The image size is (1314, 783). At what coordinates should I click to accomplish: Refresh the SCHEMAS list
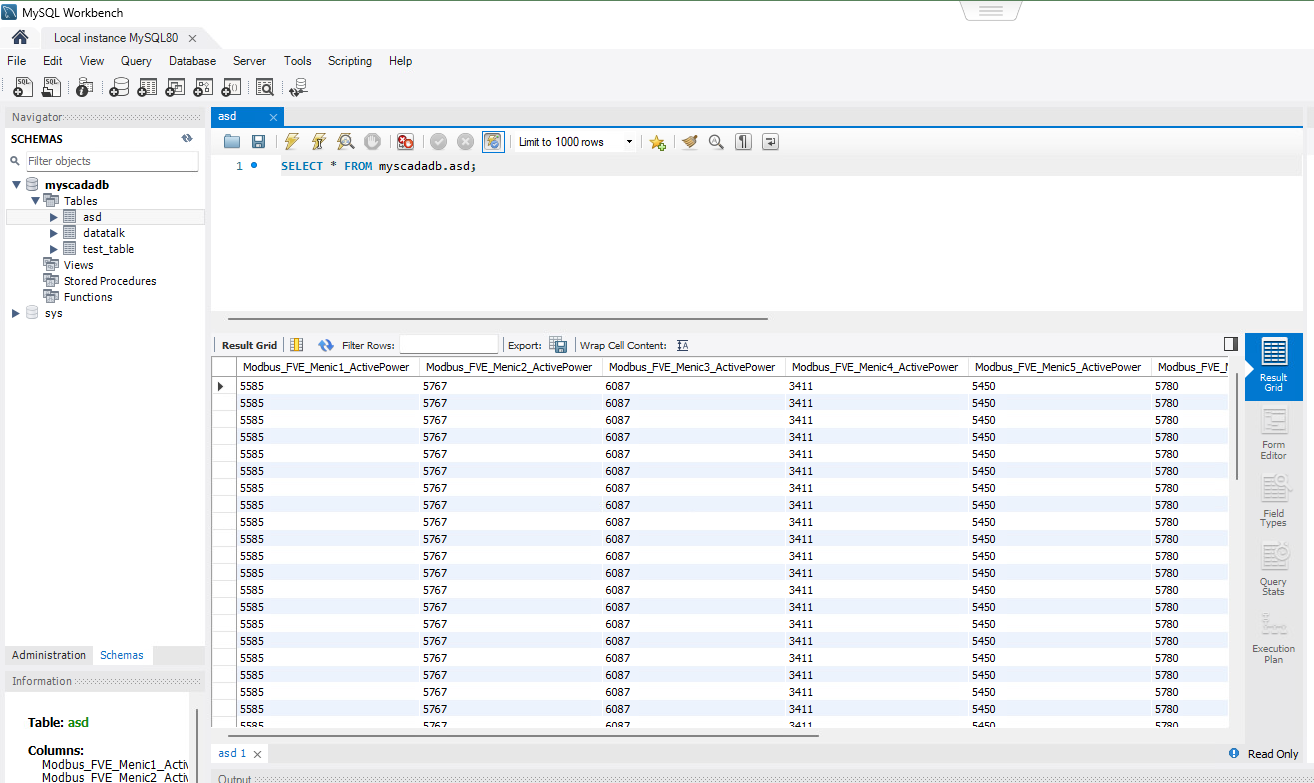click(186, 139)
